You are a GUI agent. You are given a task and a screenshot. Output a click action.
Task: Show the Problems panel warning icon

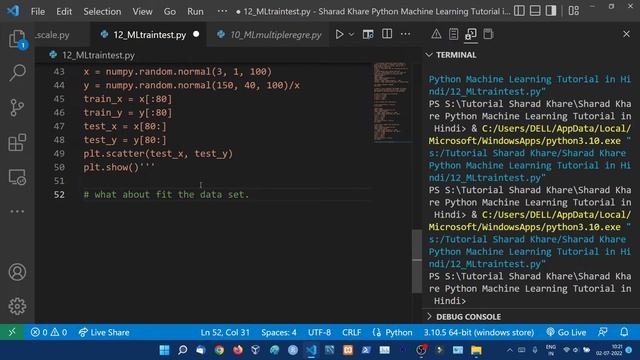pos(436,34)
